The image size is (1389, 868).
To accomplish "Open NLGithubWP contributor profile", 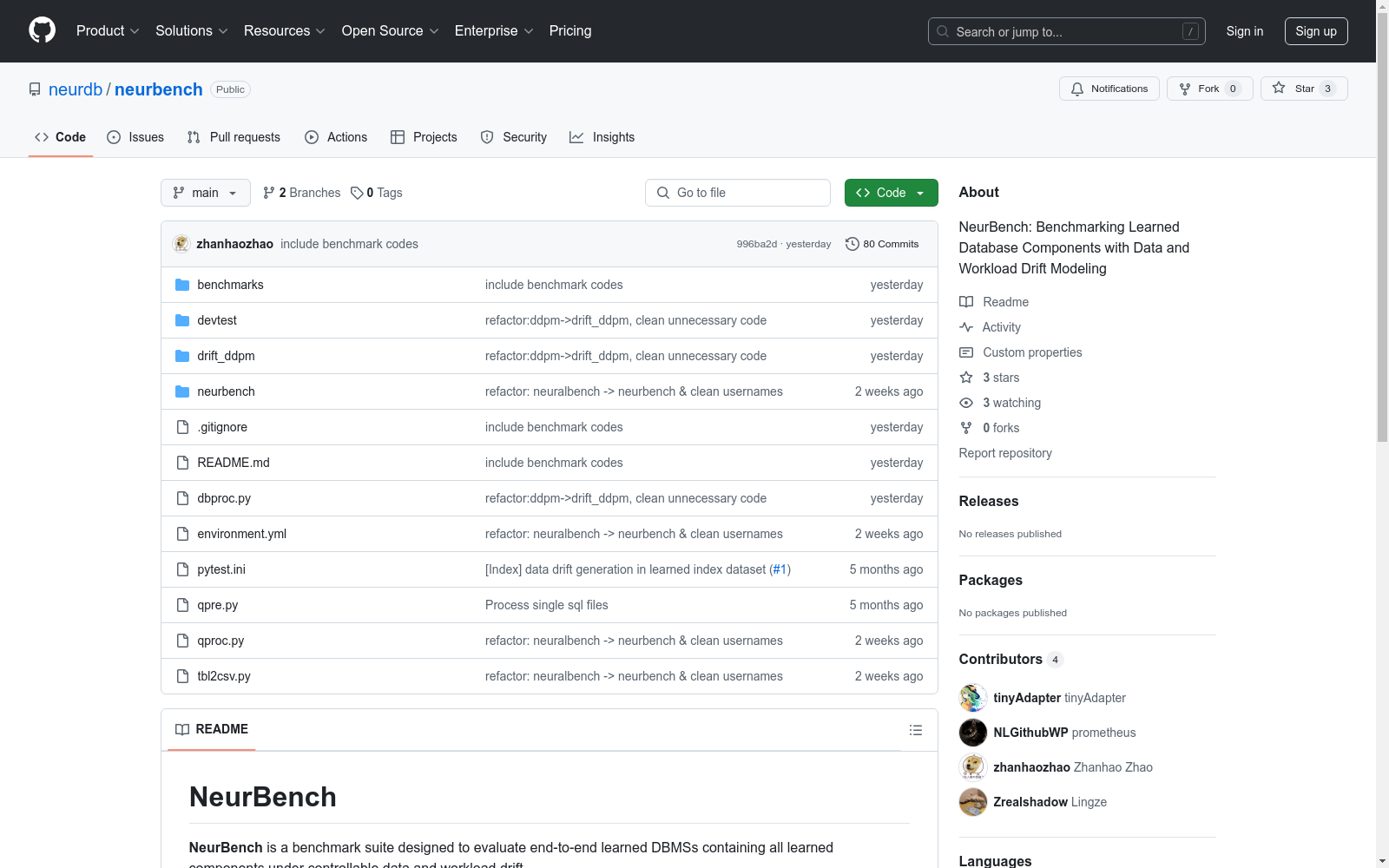I will (1030, 733).
